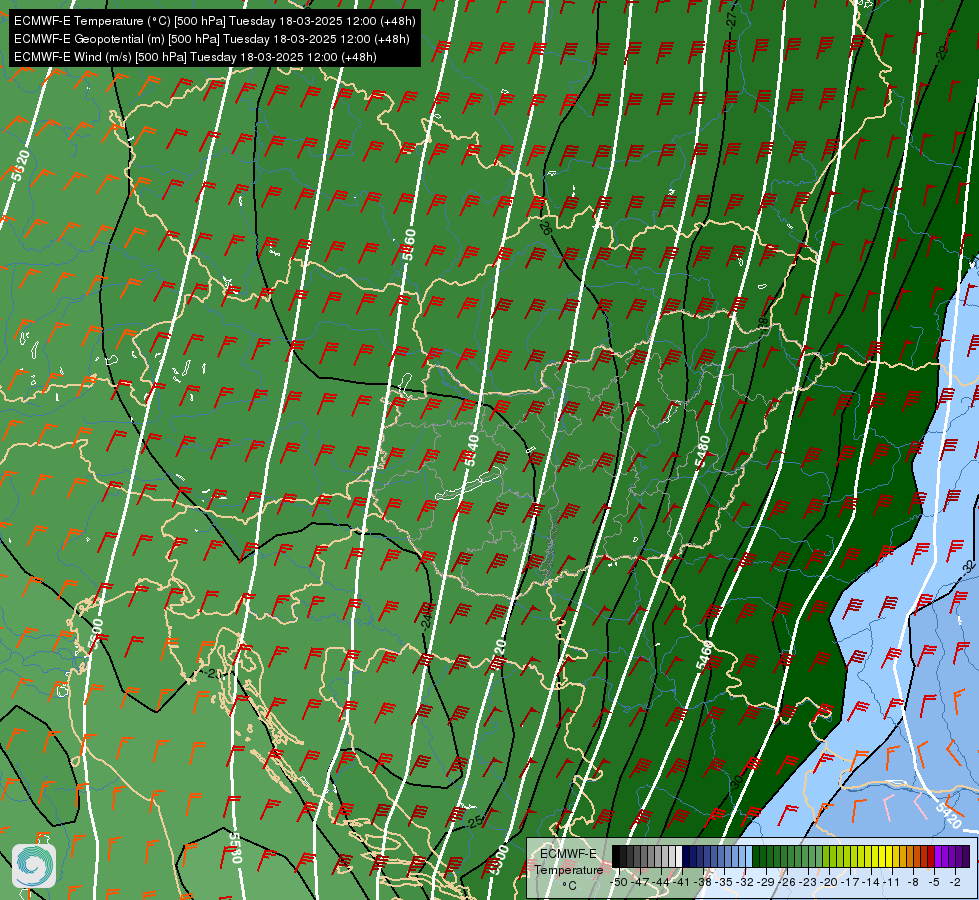Click the swirl logo icon on the map
The height and width of the screenshot is (900, 979).
tap(34, 865)
